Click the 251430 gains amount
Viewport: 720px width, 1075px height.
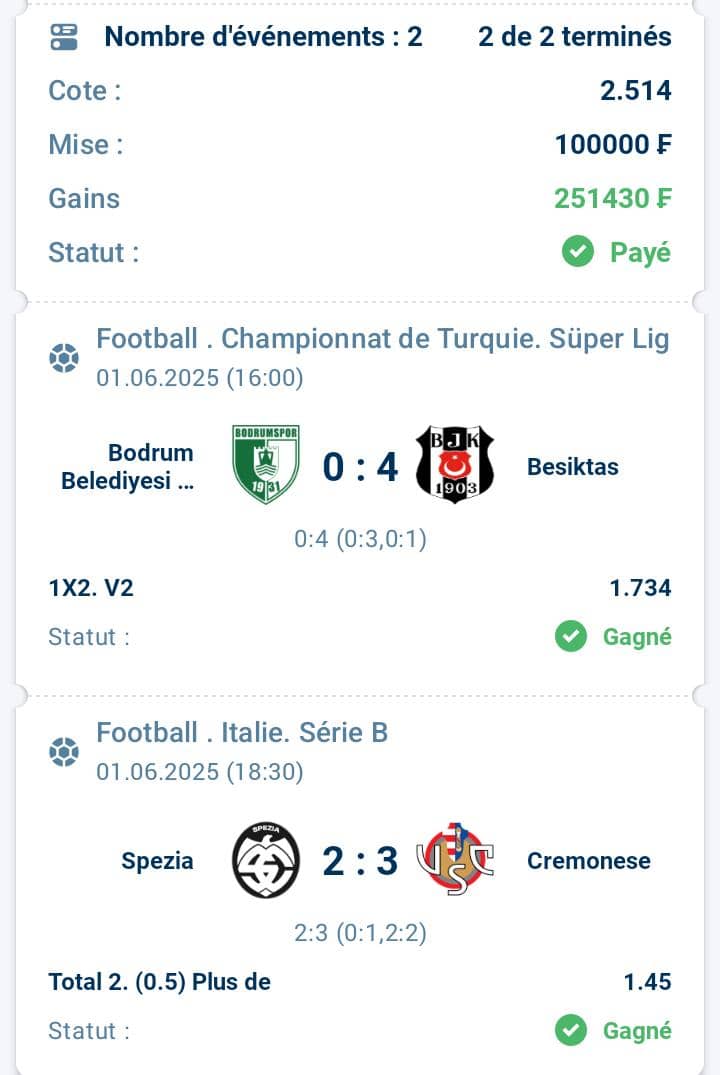612,199
